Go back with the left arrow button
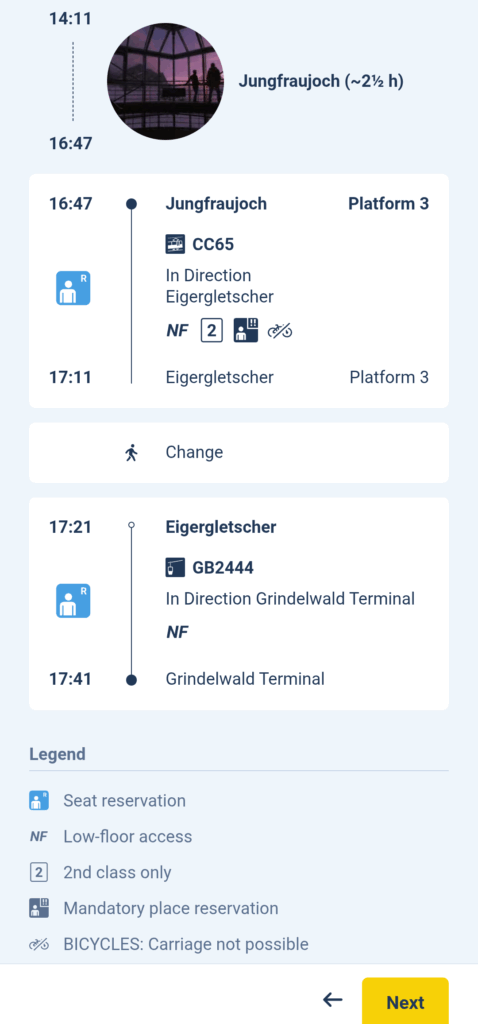This screenshot has height=1024, width=478. click(x=332, y=1000)
